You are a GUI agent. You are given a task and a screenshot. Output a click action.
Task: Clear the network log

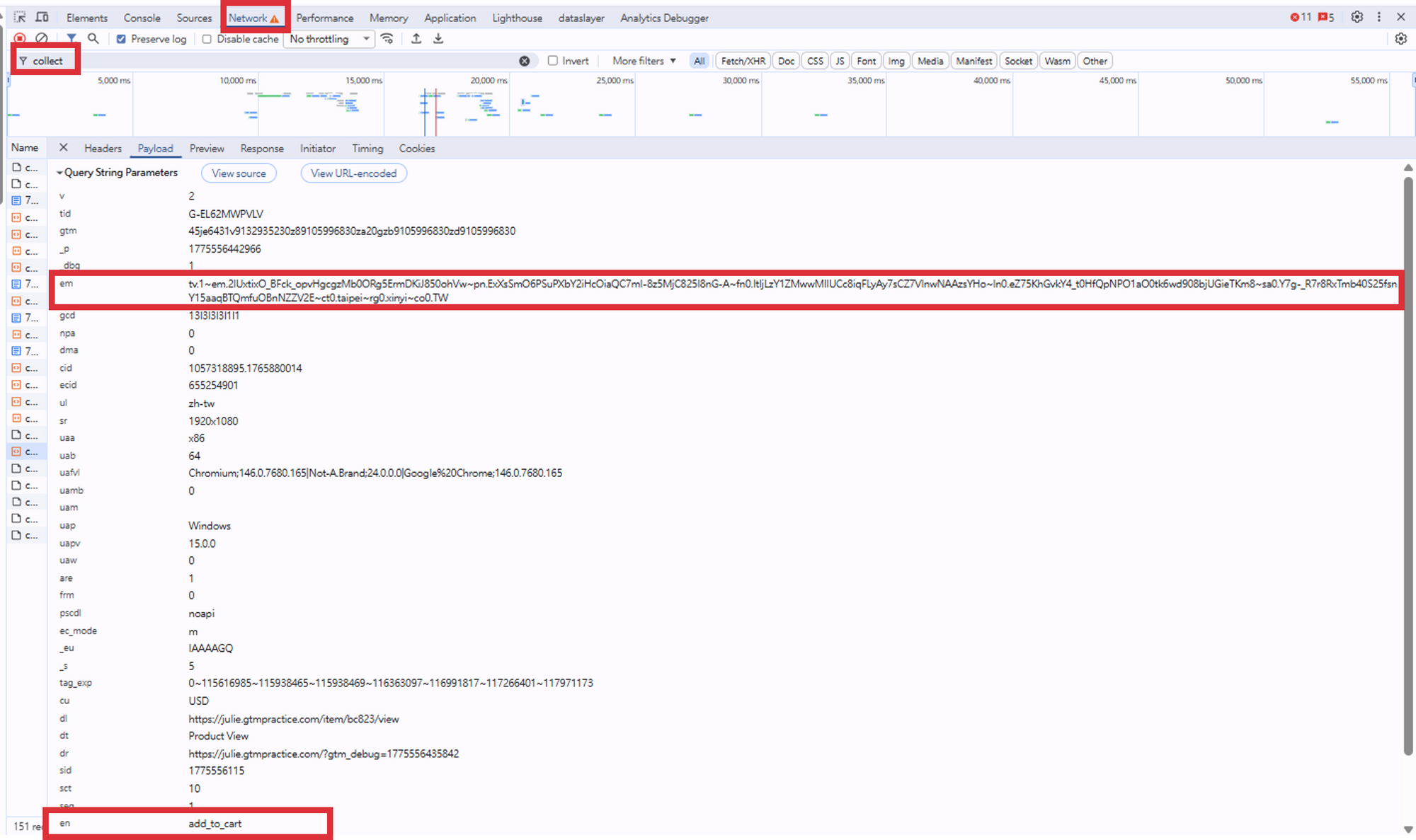(42, 39)
